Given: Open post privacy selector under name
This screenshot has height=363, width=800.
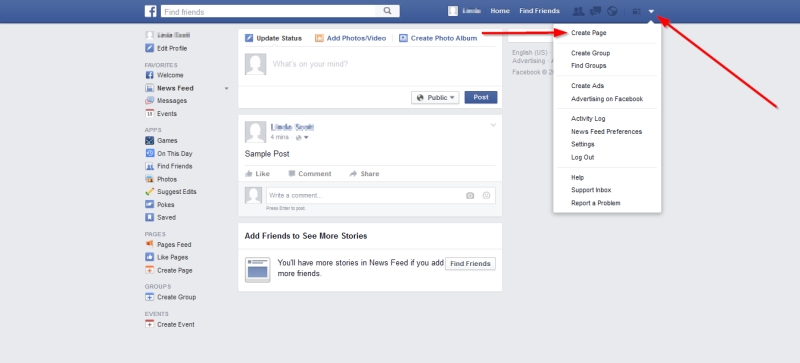Looking at the screenshot, I should (x=302, y=137).
